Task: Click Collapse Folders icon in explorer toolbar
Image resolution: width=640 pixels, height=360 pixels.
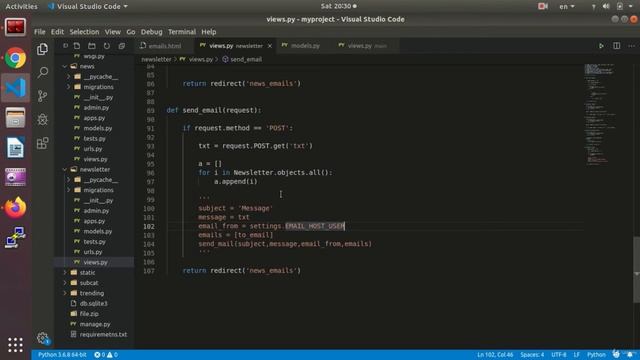Action: coord(122,46)
